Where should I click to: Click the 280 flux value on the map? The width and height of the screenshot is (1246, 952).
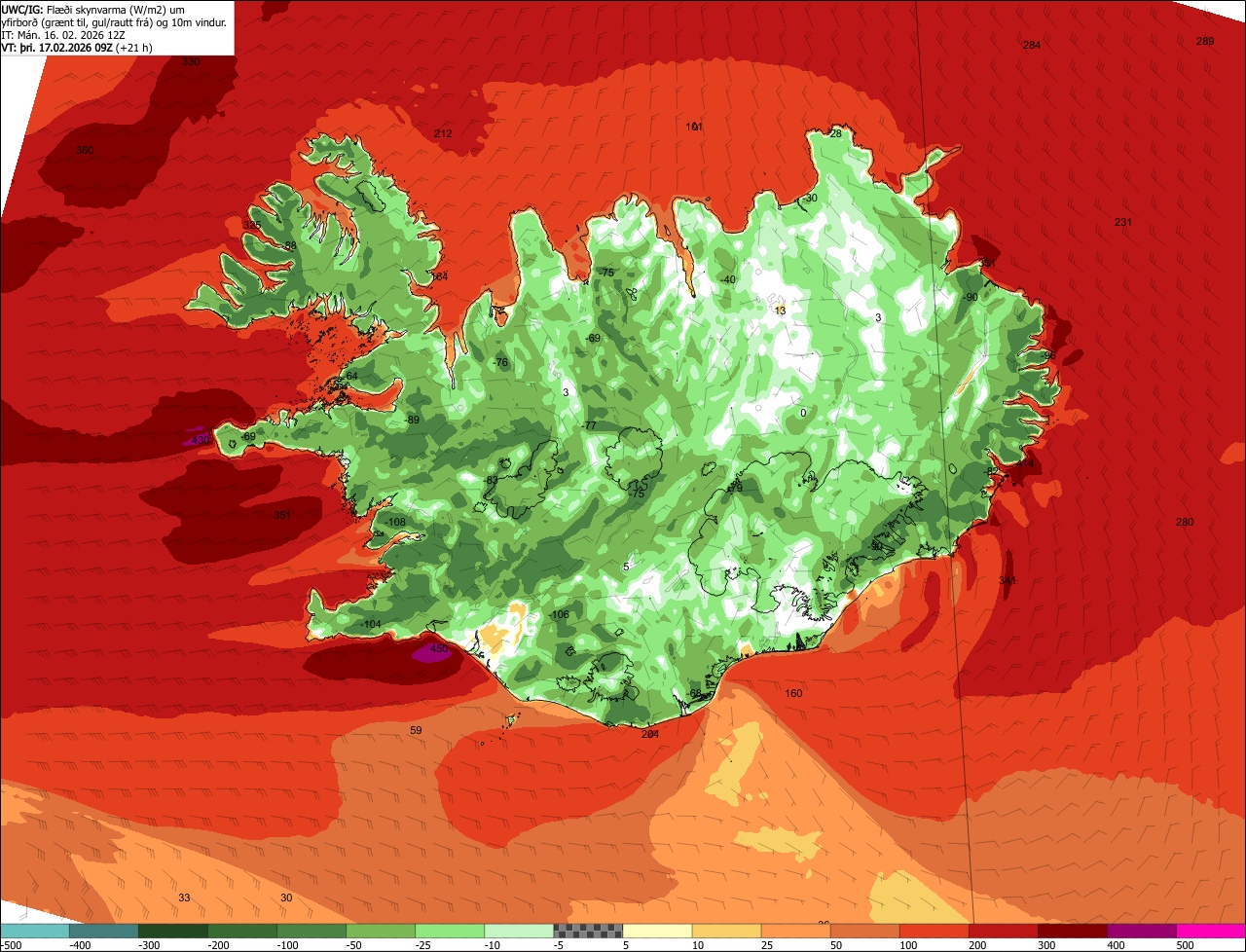(x=1184, y=523)
